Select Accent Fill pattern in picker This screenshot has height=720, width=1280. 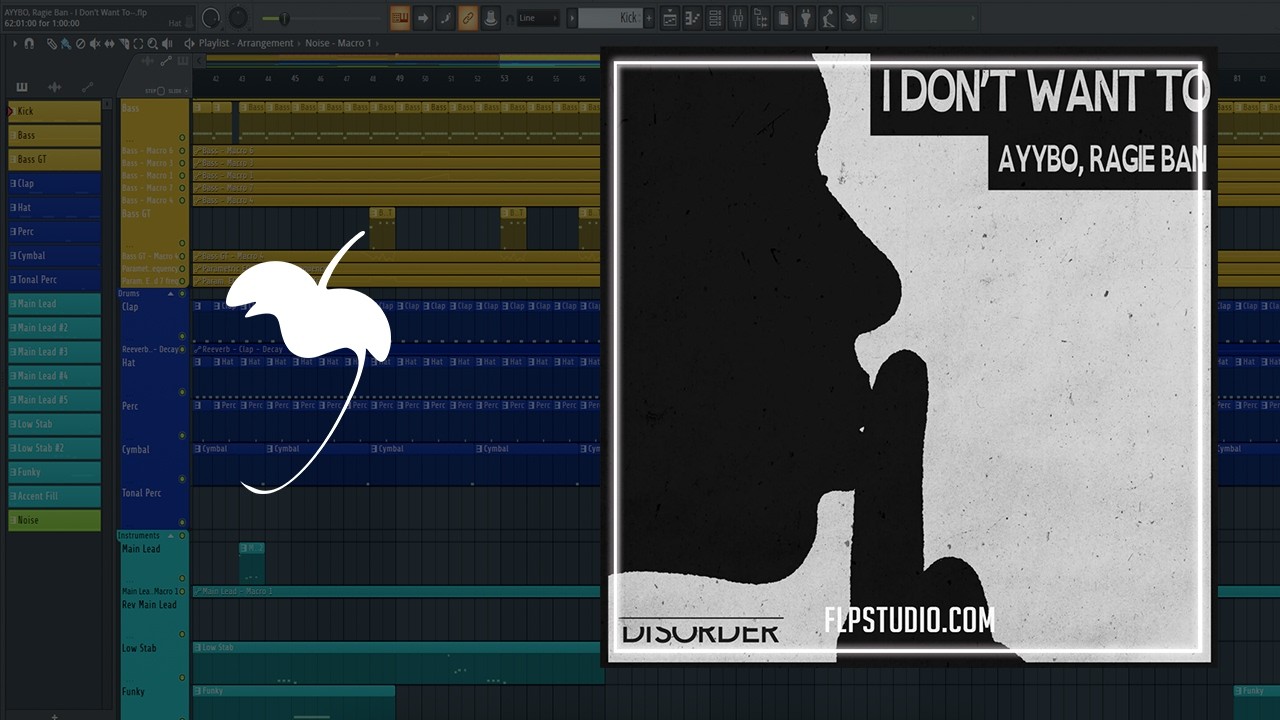point(55,495)
